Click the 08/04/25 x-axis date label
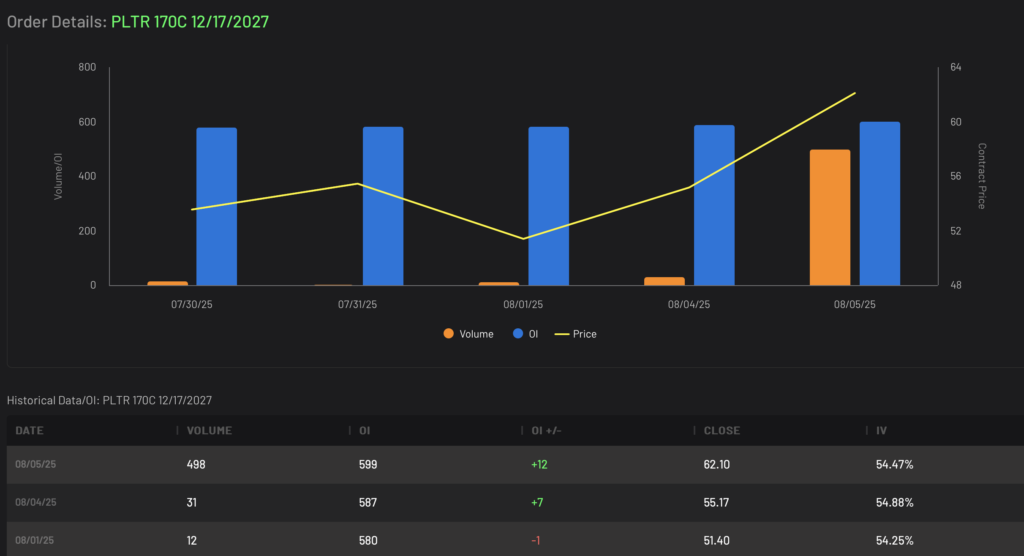 [689, 304]
